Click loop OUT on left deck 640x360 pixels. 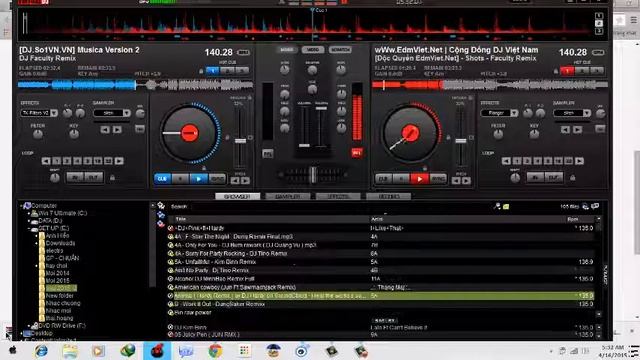click(x=93, y=178)
